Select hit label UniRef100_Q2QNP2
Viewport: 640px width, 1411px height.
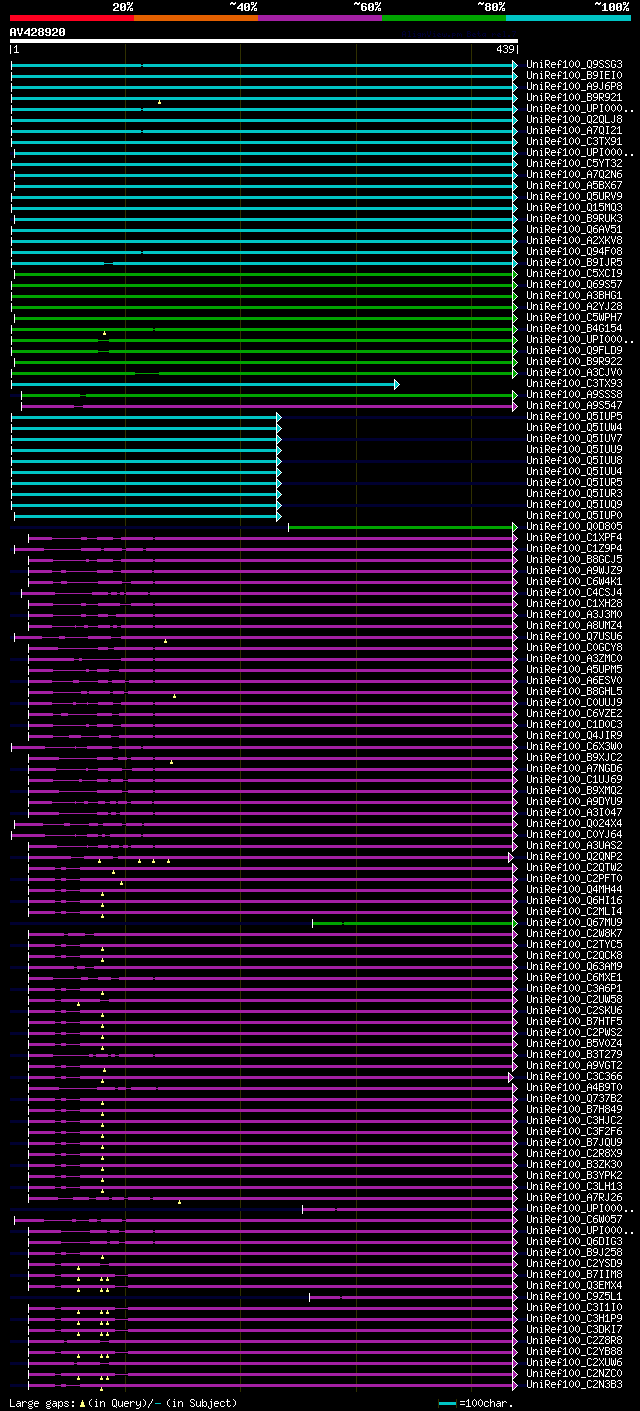[x=574, y=857]
